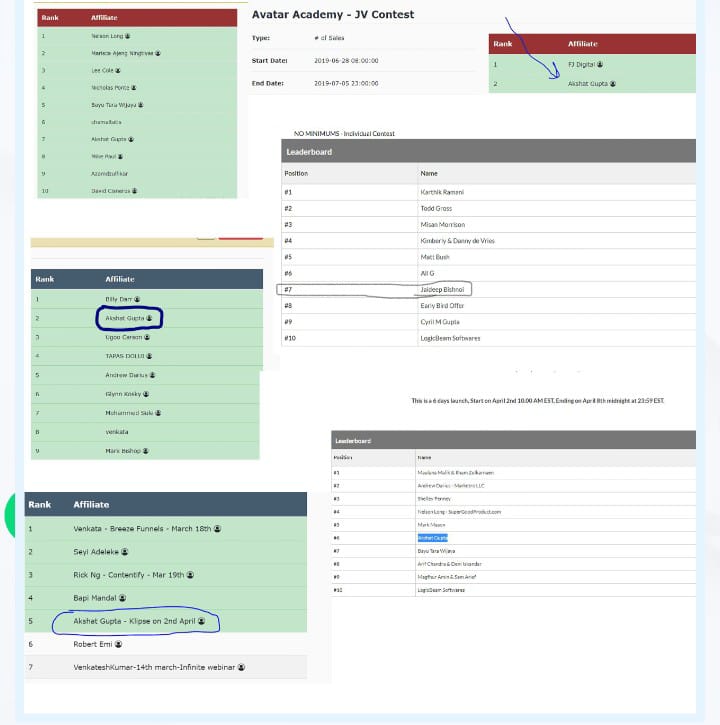Screen dimensions: 720x725
Task: Click profile icon after Akshat Gupta - Klipse
Action: point(202,621)
